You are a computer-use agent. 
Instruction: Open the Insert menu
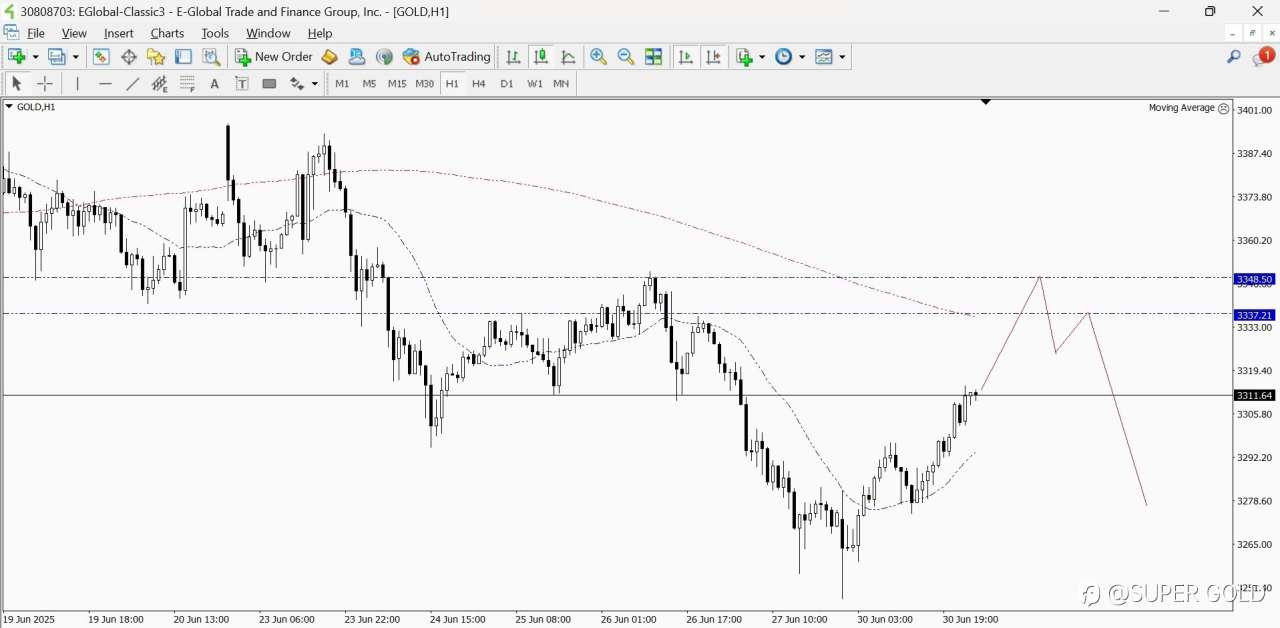(119, 33)
